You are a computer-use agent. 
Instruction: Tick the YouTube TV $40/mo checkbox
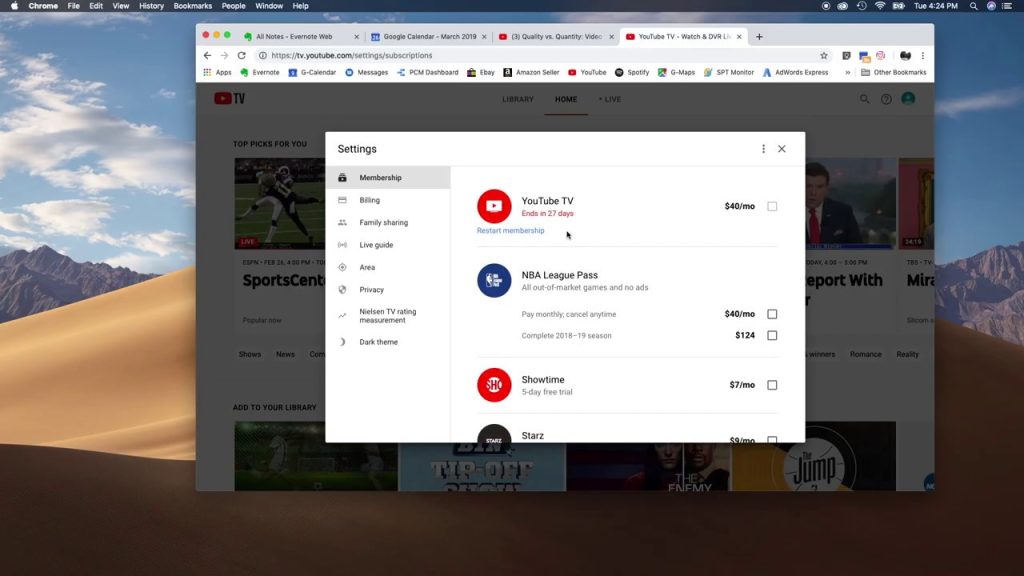click(772, 206)
